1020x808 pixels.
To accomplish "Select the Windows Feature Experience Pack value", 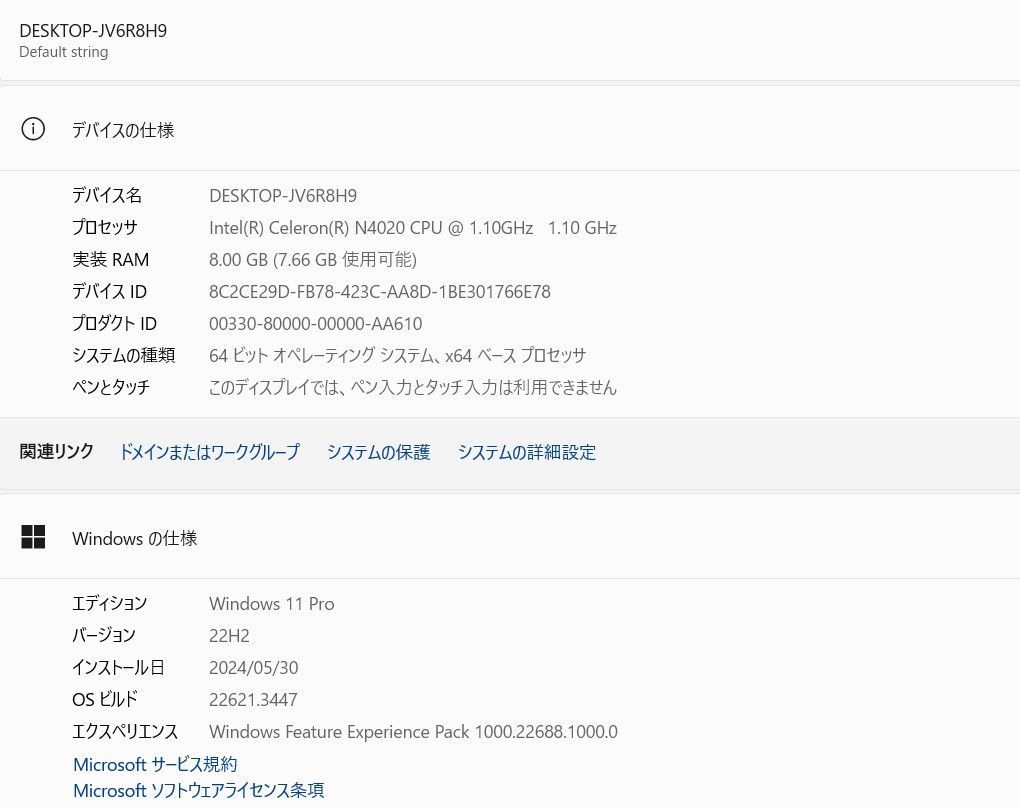I will click(x=413, y=731).
